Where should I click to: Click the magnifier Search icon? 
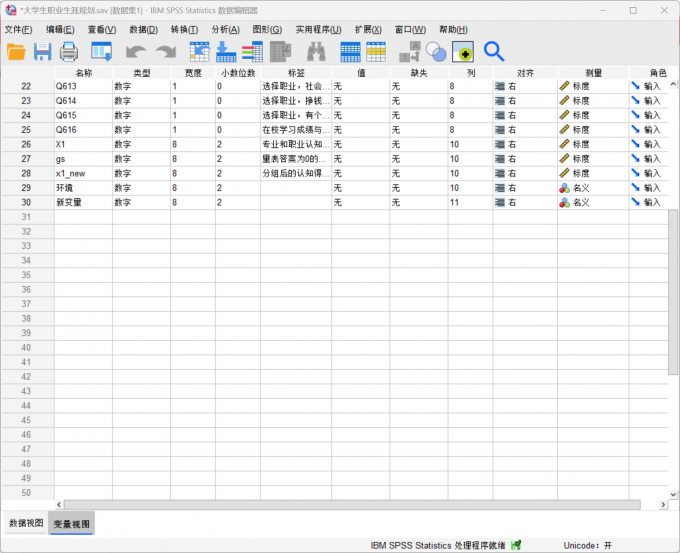click(x=493, y=51)
